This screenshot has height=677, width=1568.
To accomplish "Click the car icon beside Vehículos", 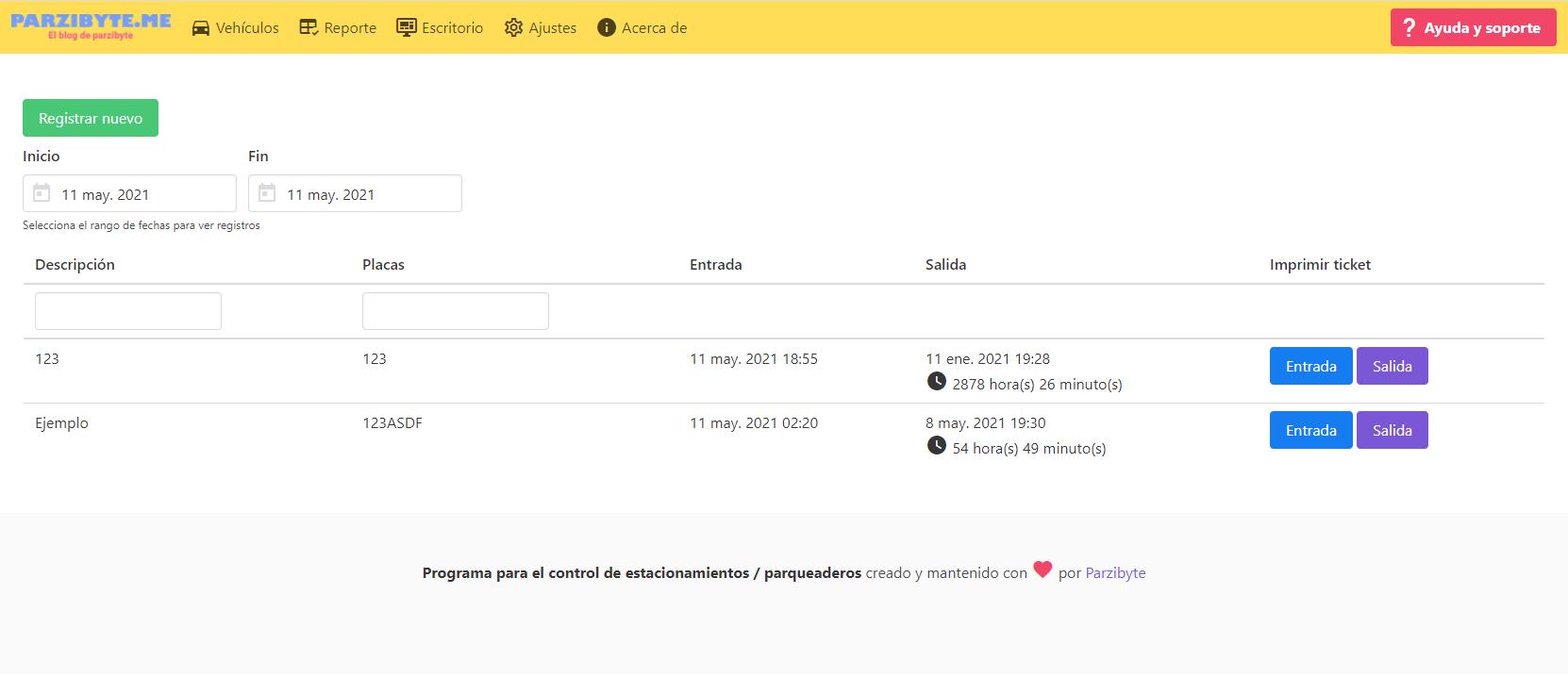I will point(200,28).
